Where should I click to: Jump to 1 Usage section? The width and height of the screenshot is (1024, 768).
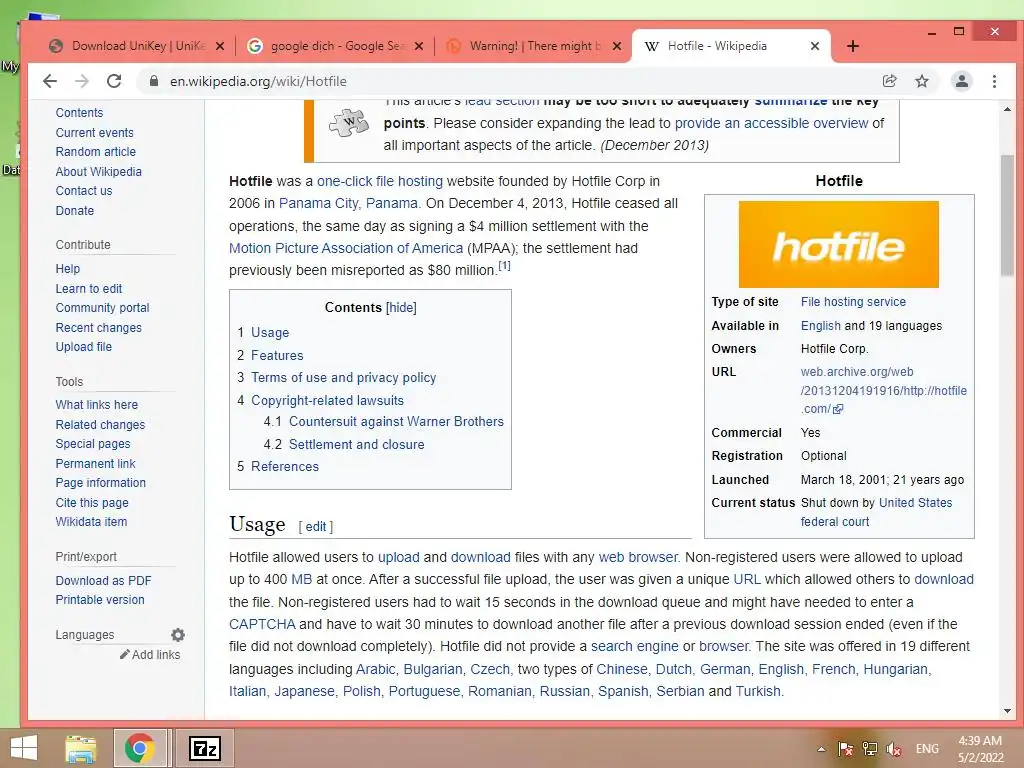(270, 332)
